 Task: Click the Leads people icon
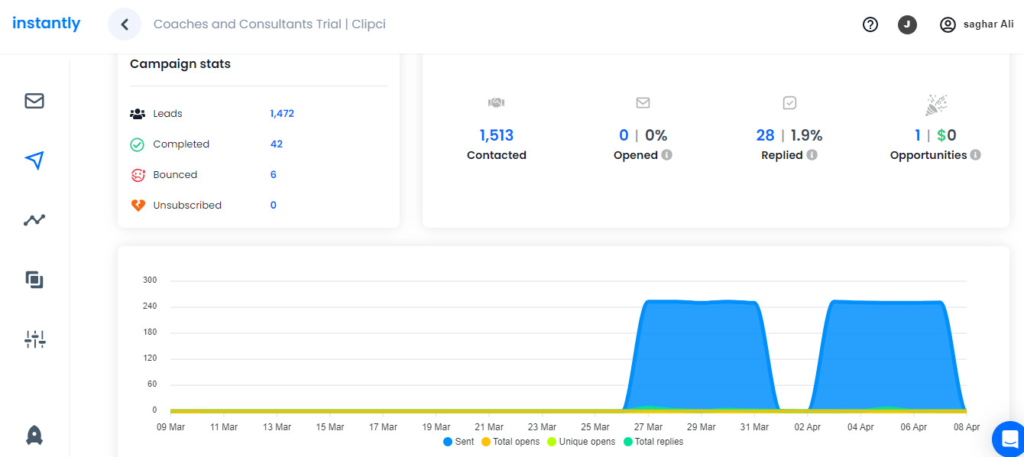pos(137,114)
